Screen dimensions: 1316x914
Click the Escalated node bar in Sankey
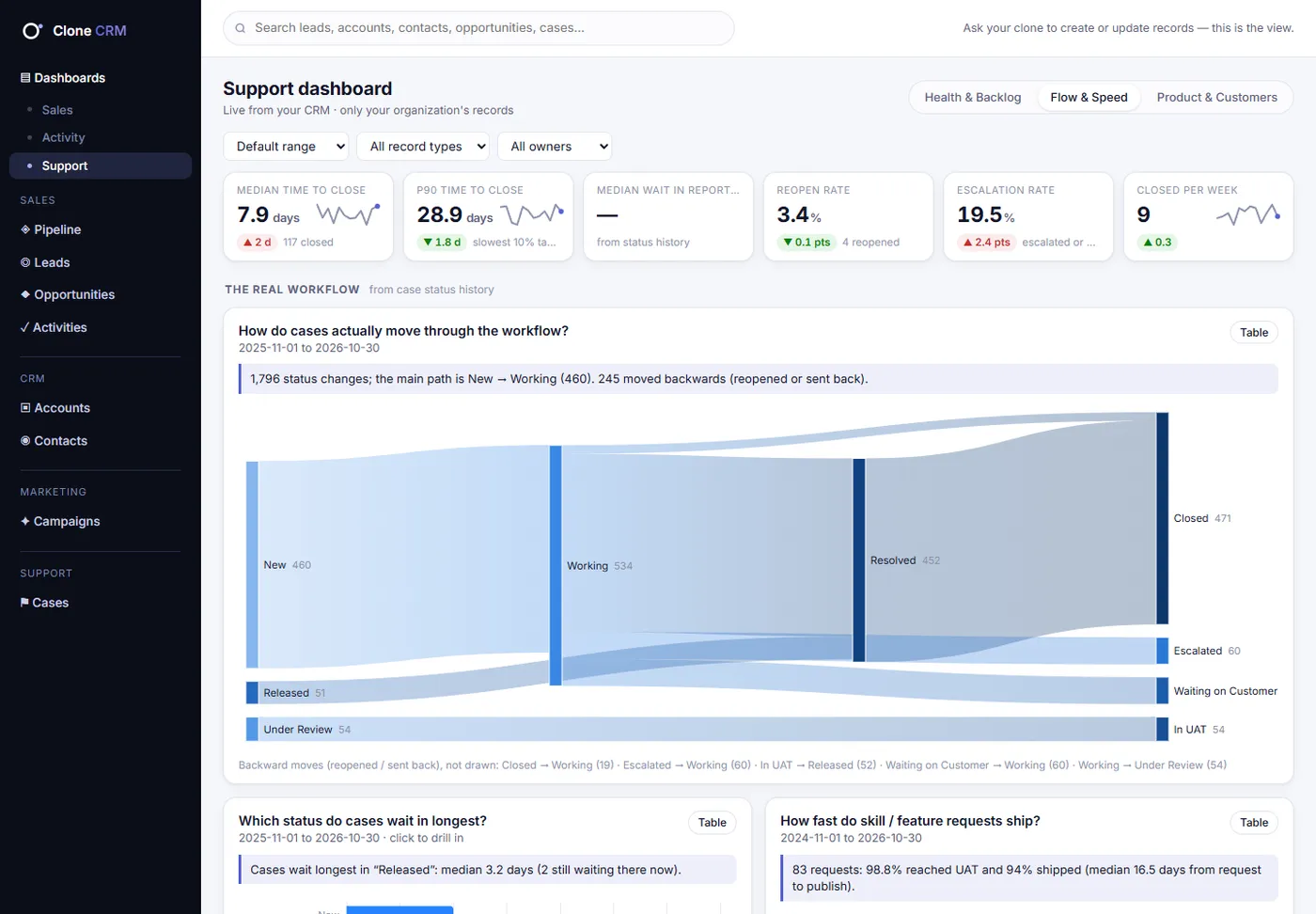(1162, 651)
